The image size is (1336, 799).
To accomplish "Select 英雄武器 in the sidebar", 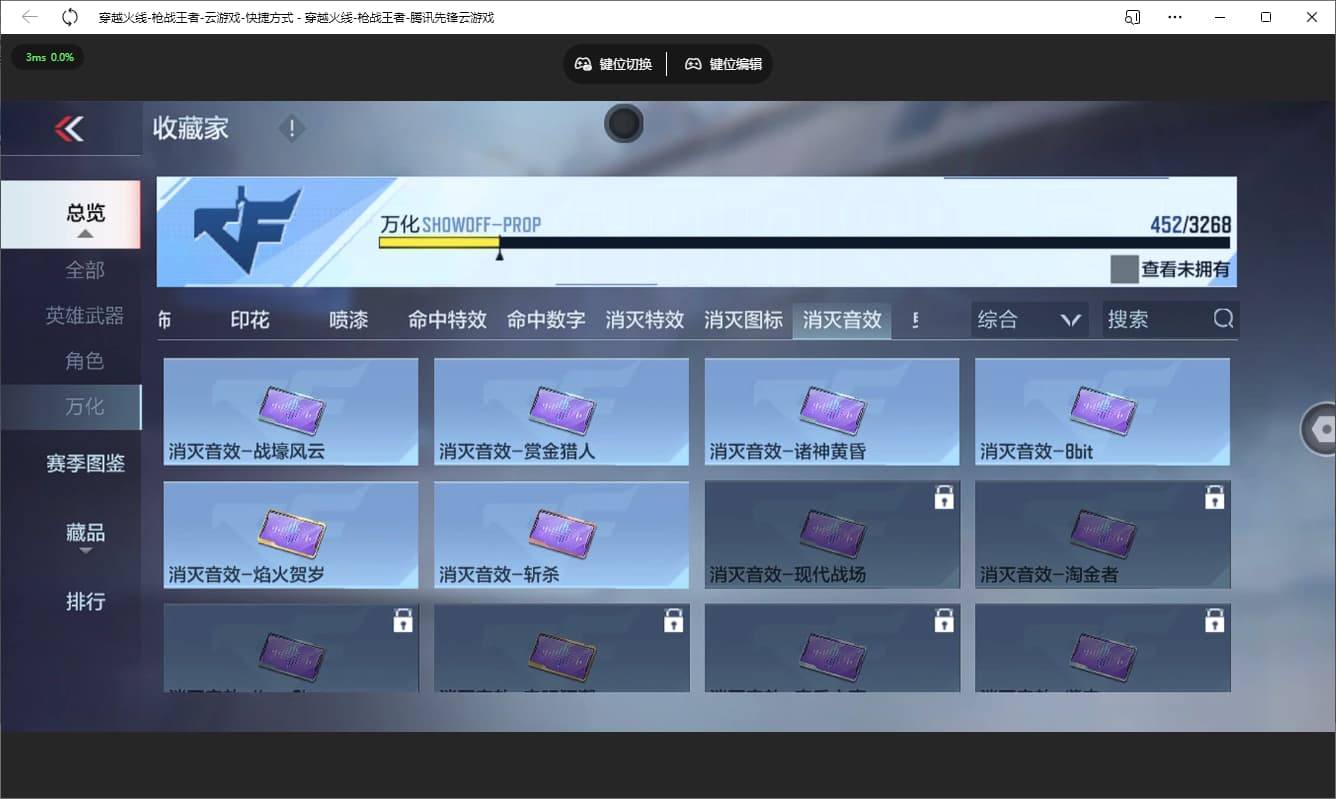I will (86, 315).
